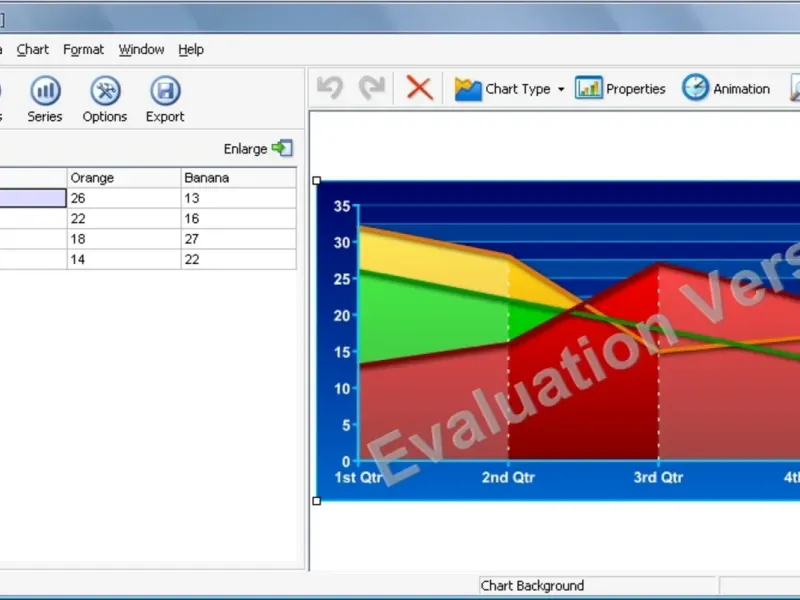
Task: Click the 3rd Qtr axis label
Action: (658, 478)
